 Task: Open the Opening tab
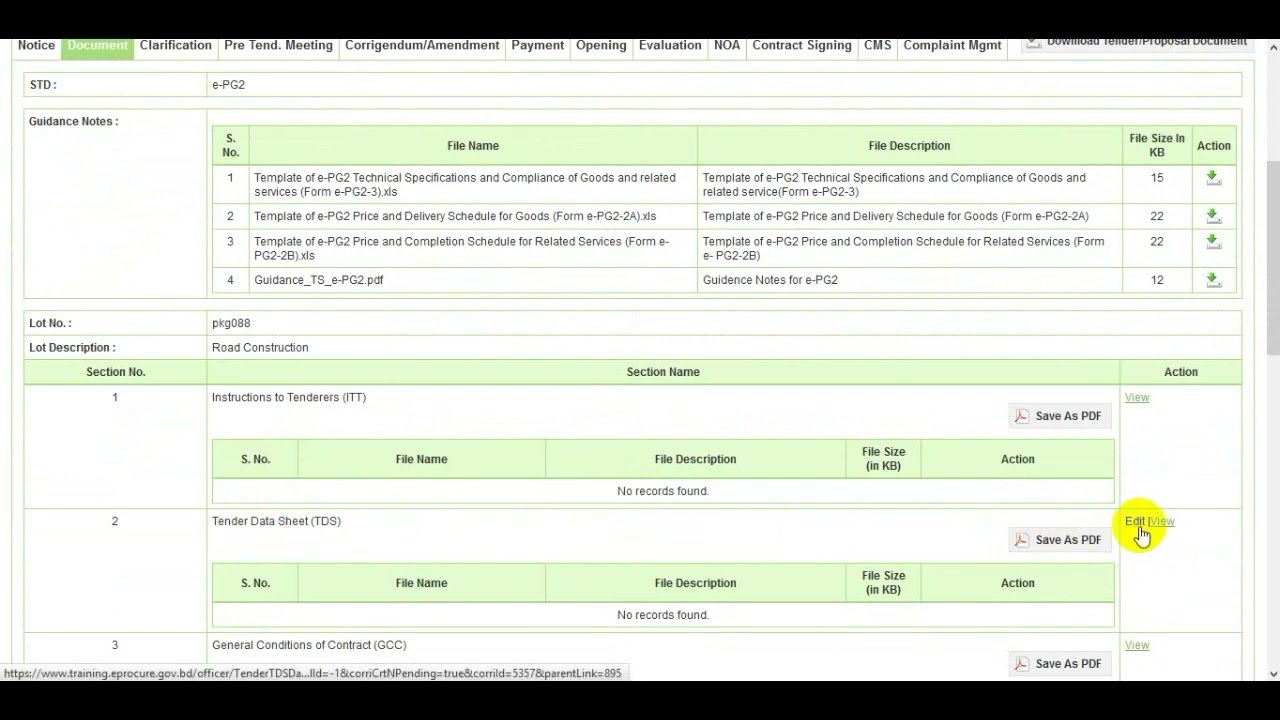click(601, 45)
